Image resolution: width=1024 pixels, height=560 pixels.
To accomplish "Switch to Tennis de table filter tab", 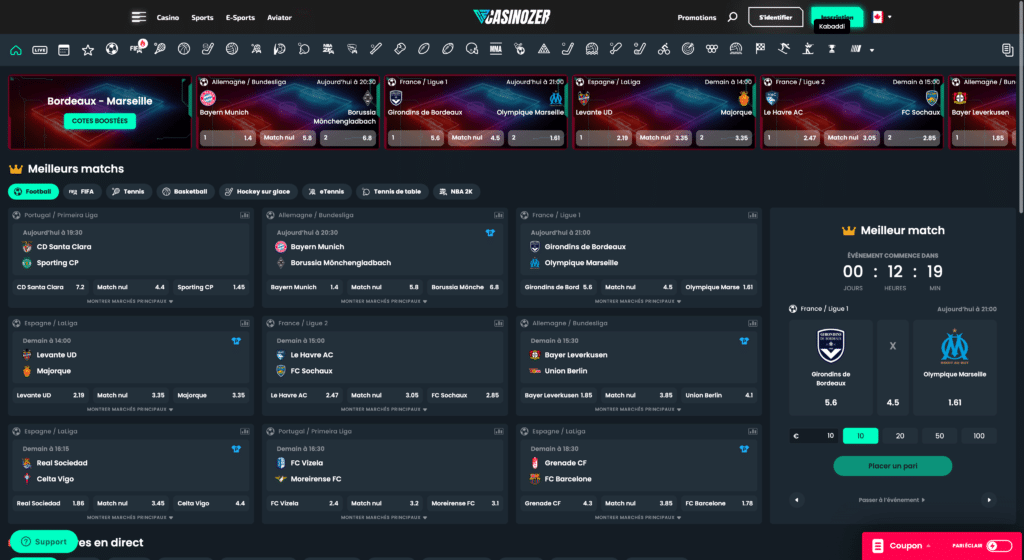I will pyautogui.click(x=392, y=192).
